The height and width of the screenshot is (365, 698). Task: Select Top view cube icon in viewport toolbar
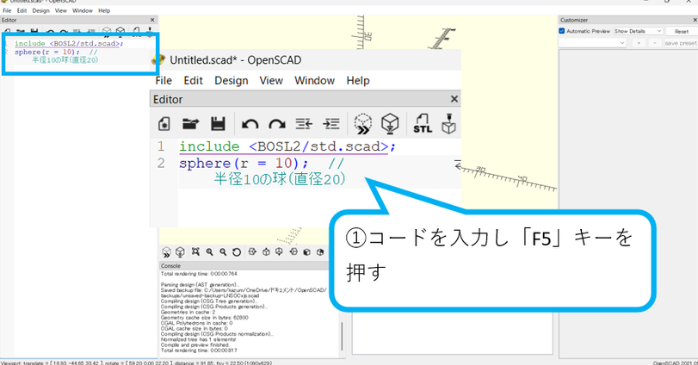click(x=266, y=252)
